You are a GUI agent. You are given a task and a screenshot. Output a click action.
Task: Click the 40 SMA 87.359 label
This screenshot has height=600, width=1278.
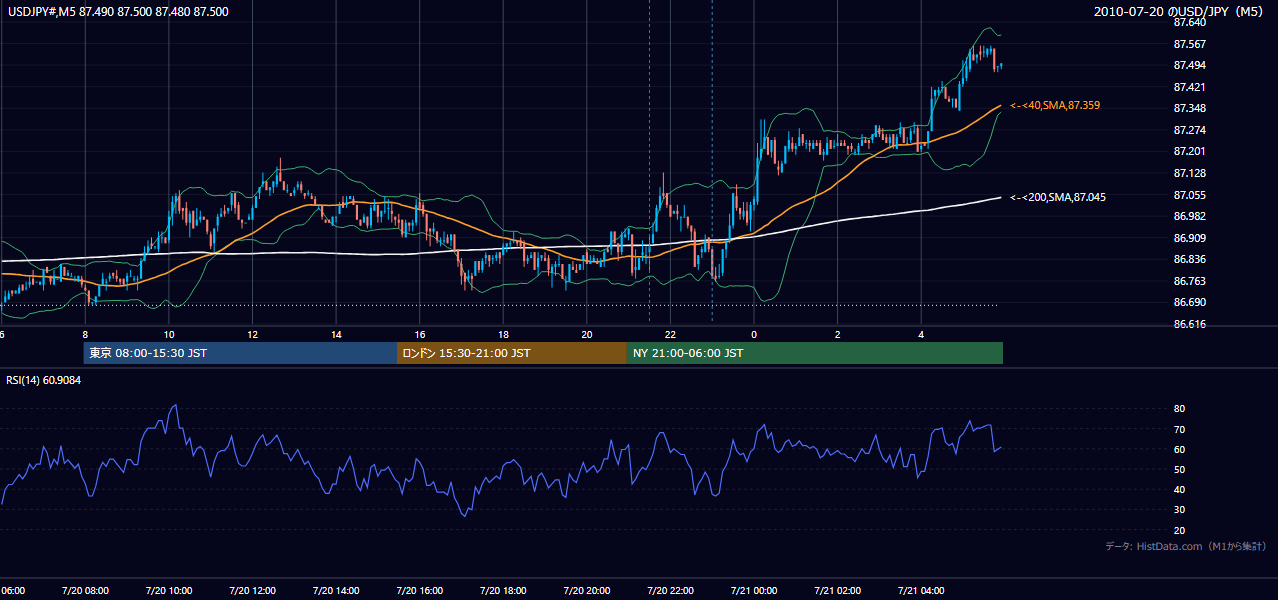(1055, 105)
